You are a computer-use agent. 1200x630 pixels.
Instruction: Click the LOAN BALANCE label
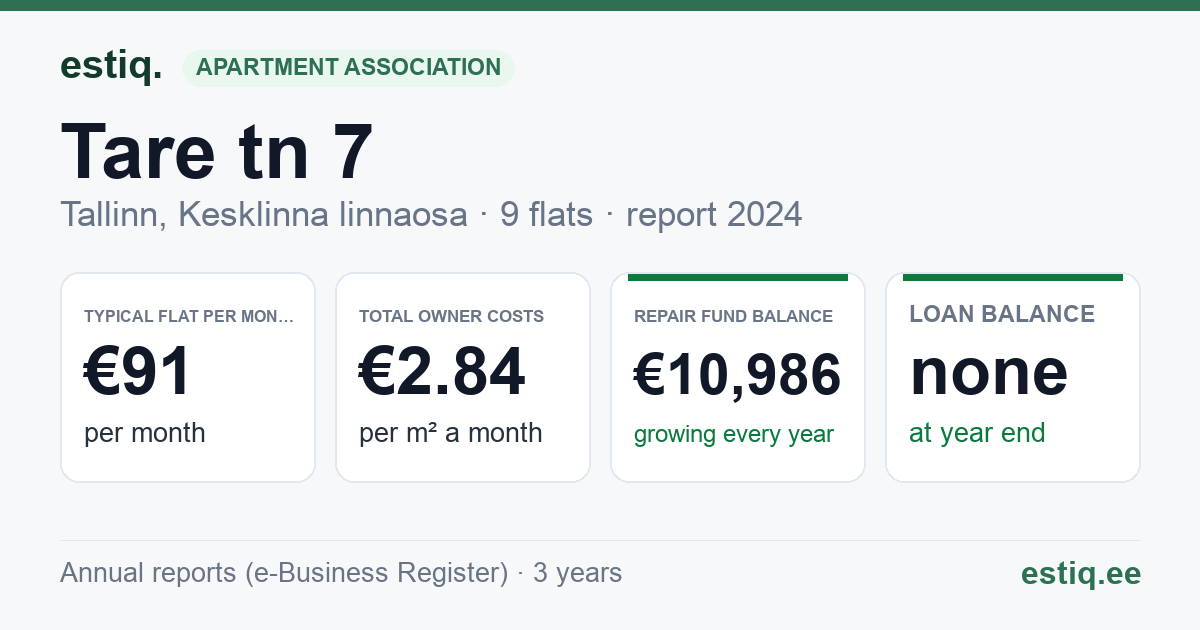[x=1002, y=314]
